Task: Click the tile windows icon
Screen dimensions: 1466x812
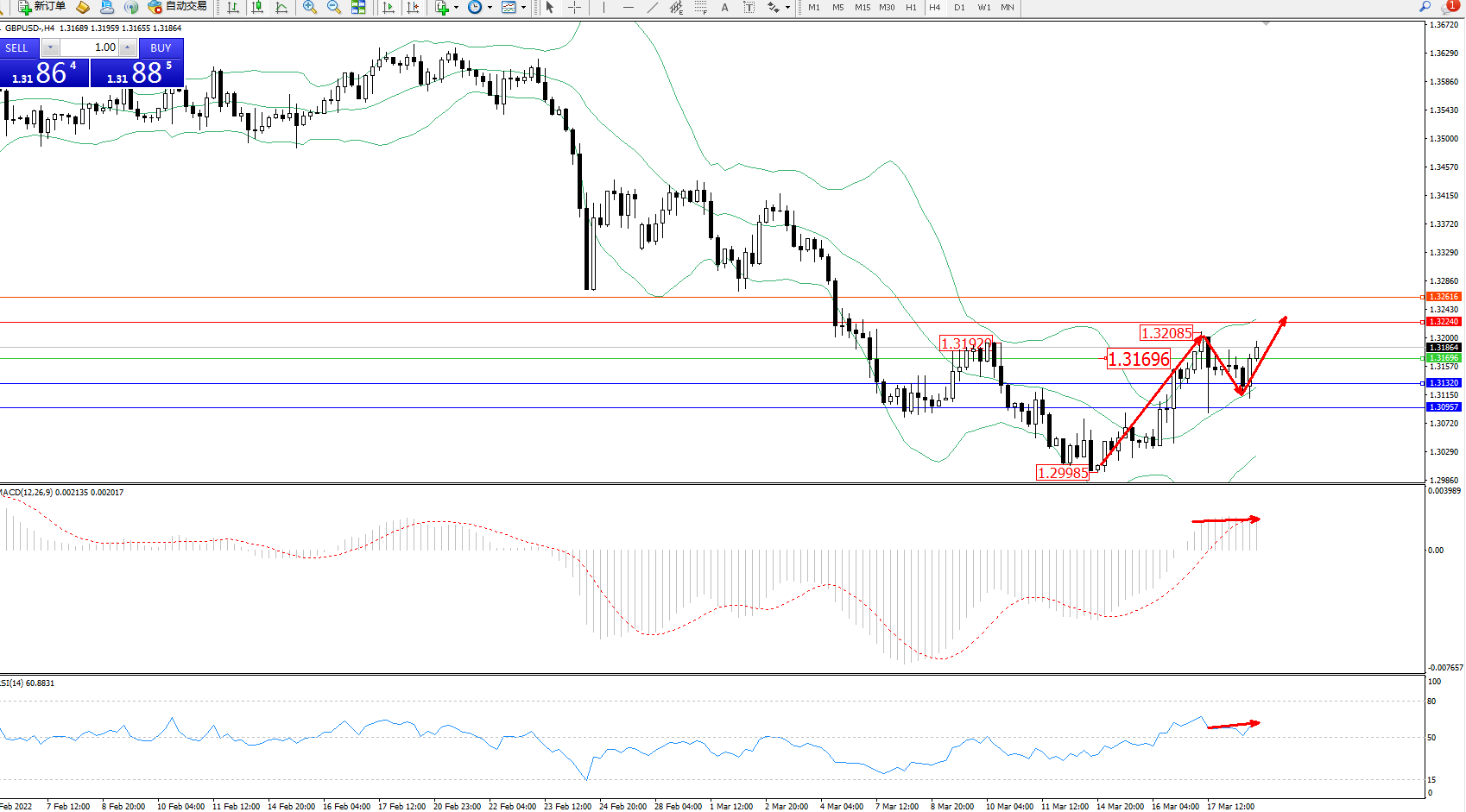Action: coord(358,7)
